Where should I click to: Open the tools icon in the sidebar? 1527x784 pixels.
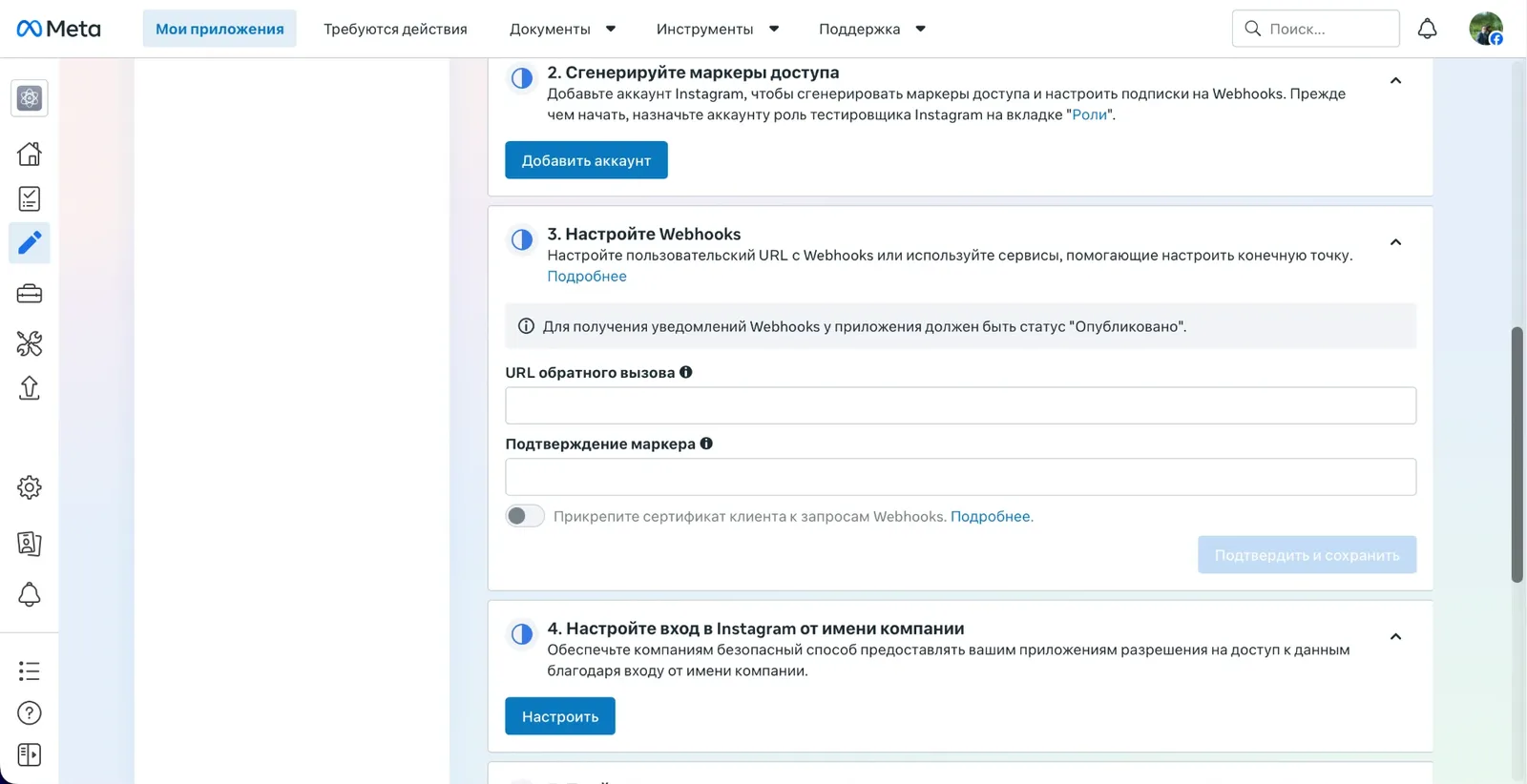30,343
